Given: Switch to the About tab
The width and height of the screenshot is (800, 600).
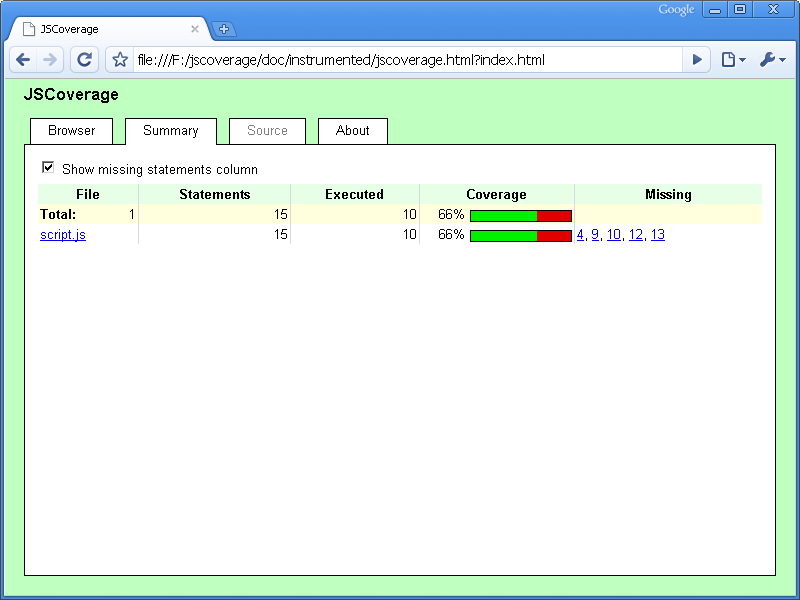Looking at the screenshot, I should point(353,131).
